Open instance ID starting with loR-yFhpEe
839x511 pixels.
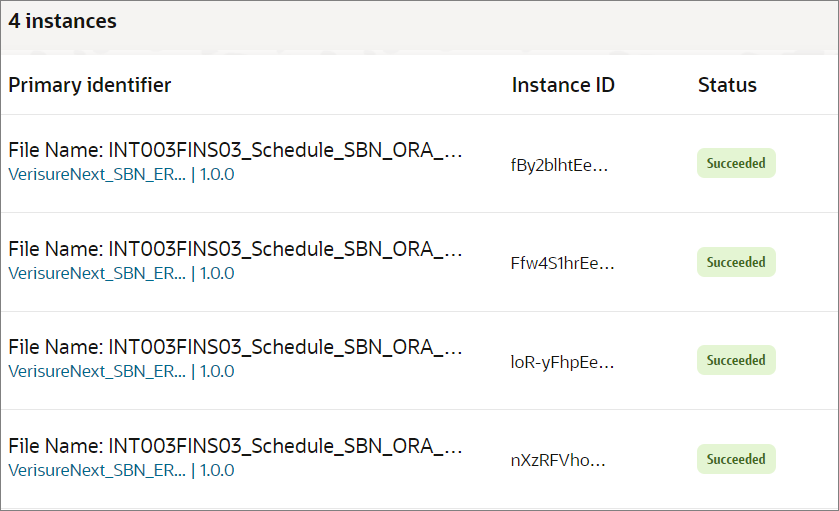[562, 361]
